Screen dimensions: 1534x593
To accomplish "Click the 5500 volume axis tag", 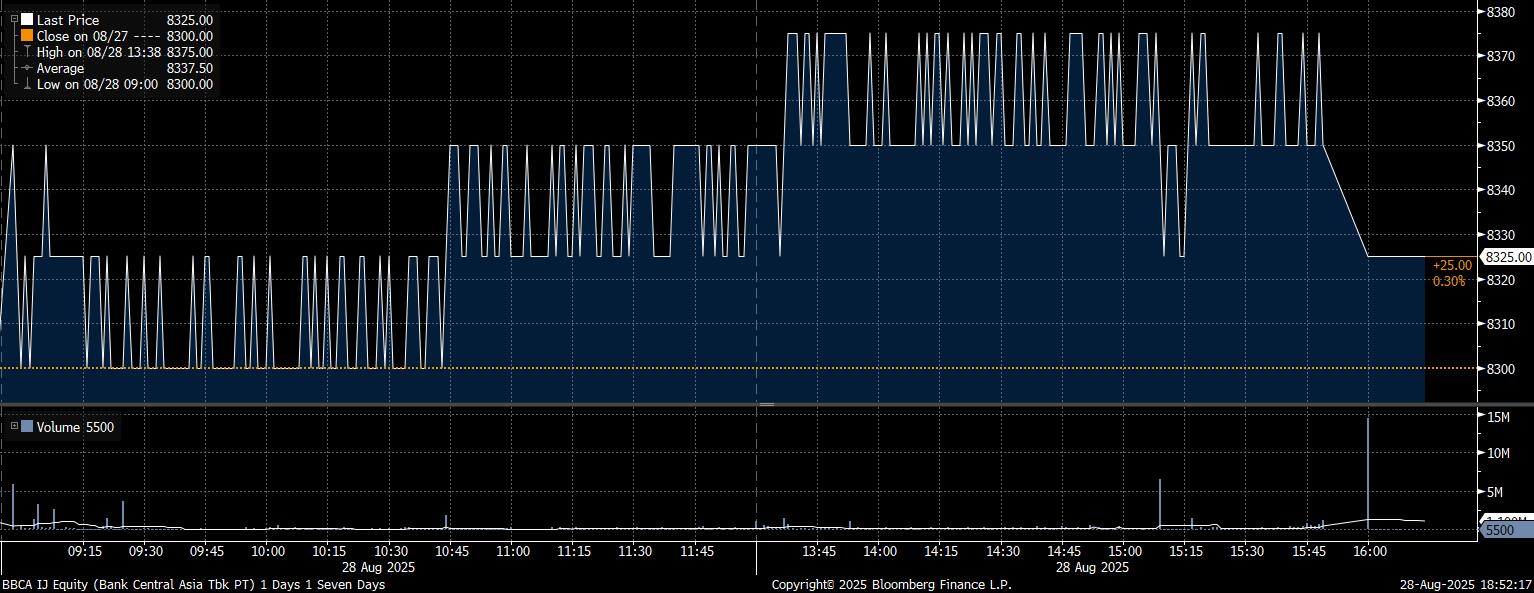I will [1503, 530].
